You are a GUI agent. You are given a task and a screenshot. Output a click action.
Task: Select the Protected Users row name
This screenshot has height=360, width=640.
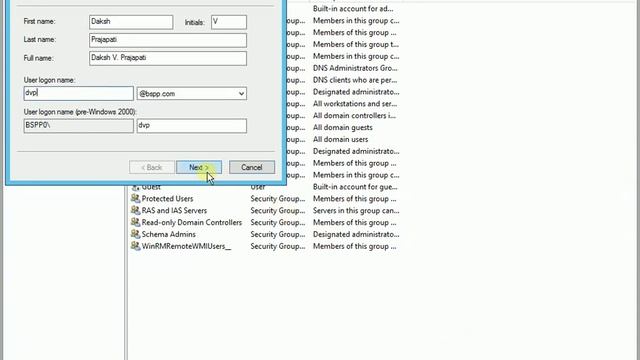[x=167, y=199]
